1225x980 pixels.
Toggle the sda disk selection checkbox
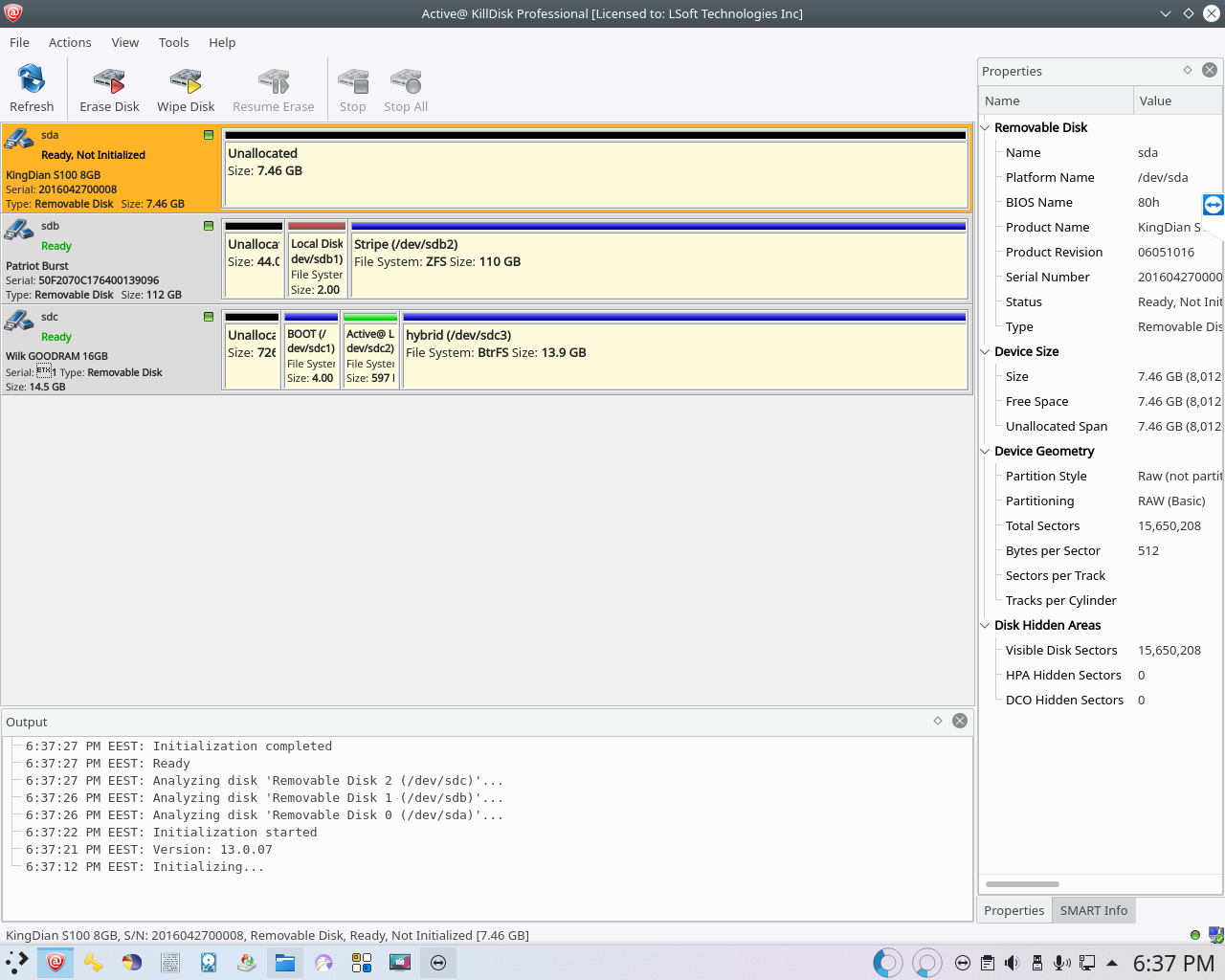pyautogui.click(x=209, y=135)
